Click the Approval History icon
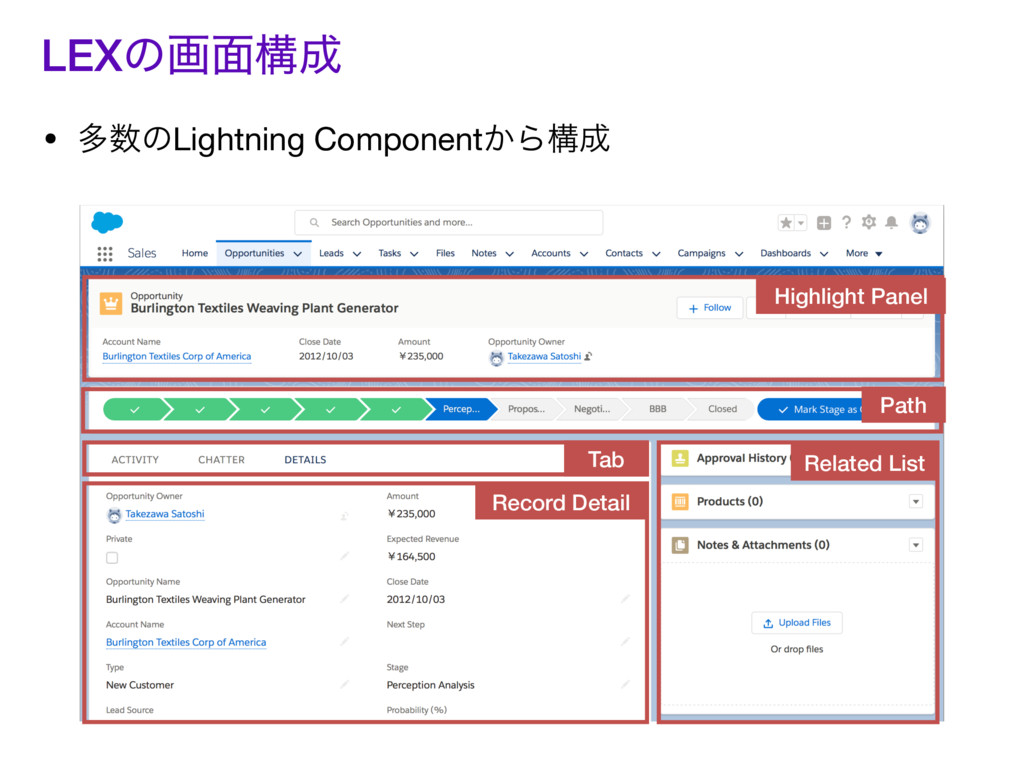Viewport: 1024px width, 768px height. point(680,458)
